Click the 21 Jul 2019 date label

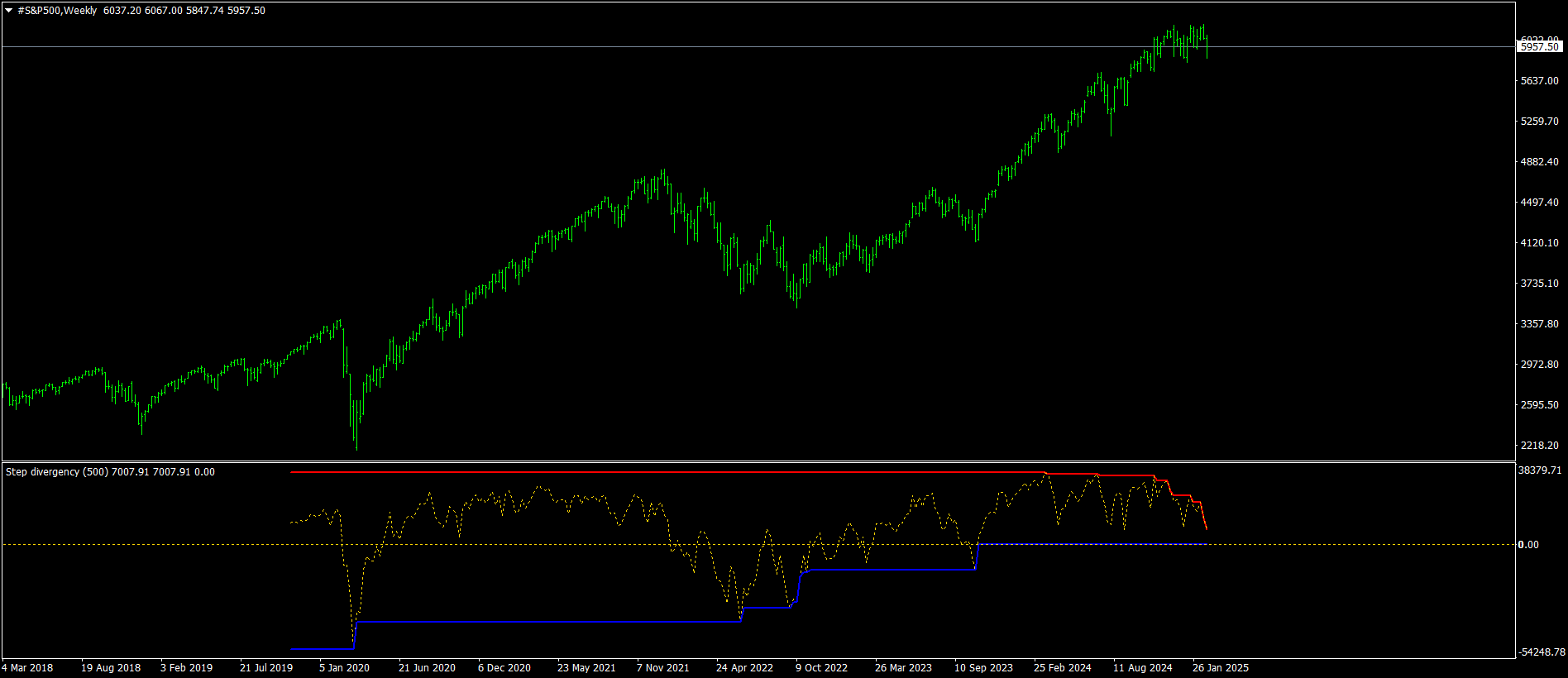click(266, 668)
